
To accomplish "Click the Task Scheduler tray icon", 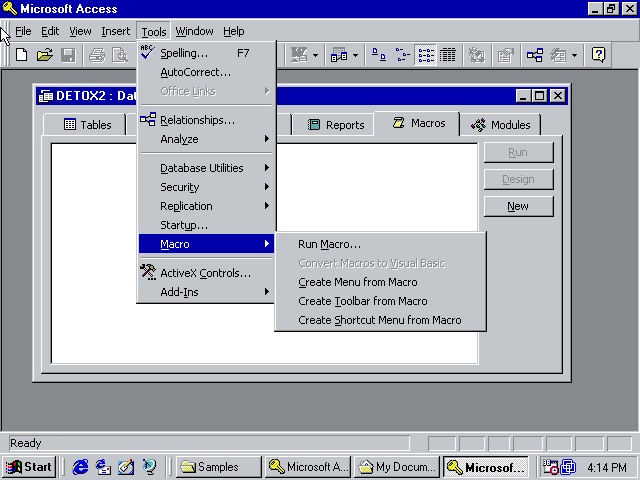I will [550, 467].
